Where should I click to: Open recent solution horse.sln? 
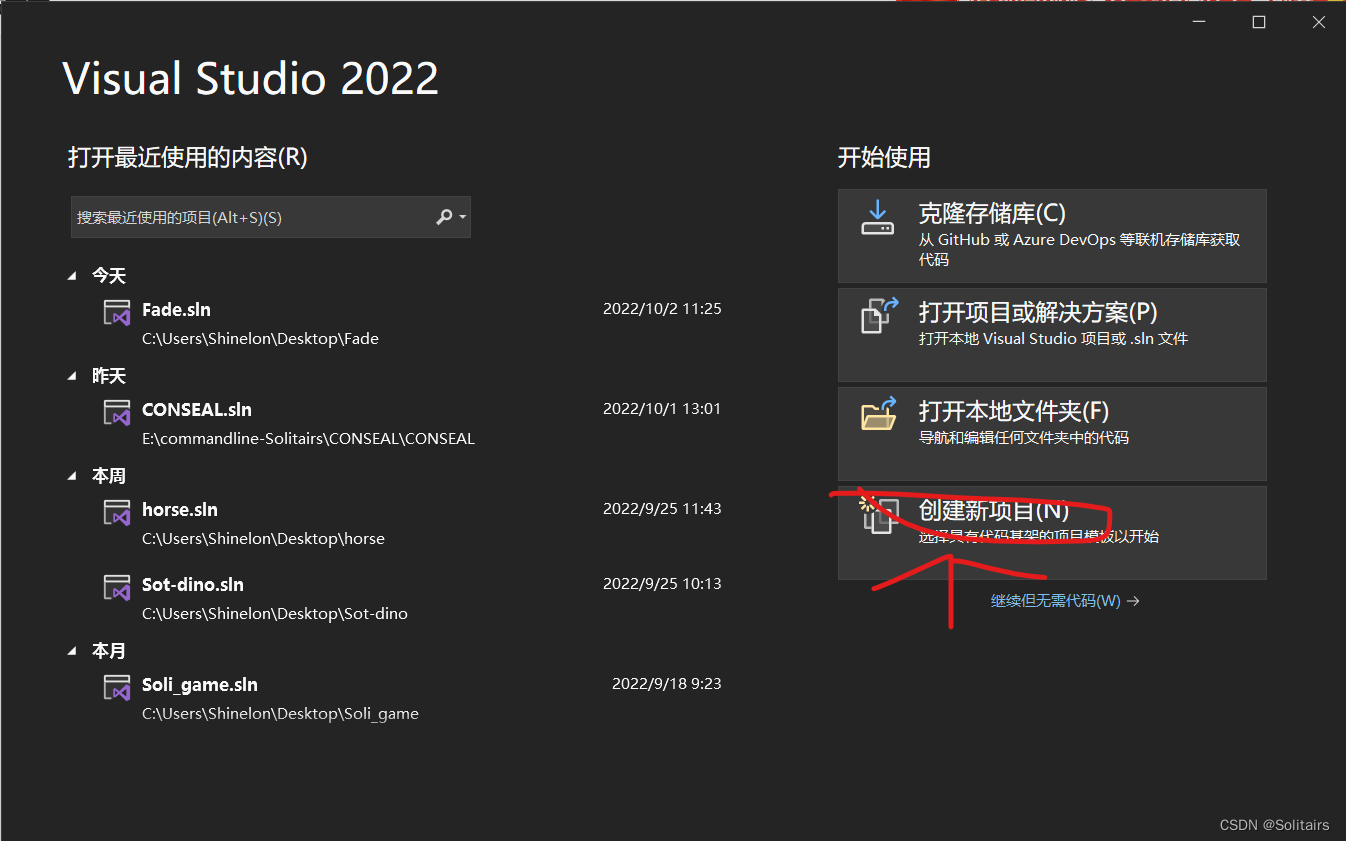pyautogui.click(x=180, y=509)
